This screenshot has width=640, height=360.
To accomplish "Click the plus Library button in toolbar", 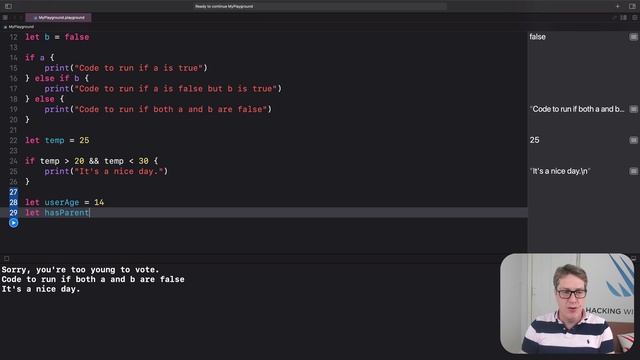I will pyautogui.click(x=618, y=6).
